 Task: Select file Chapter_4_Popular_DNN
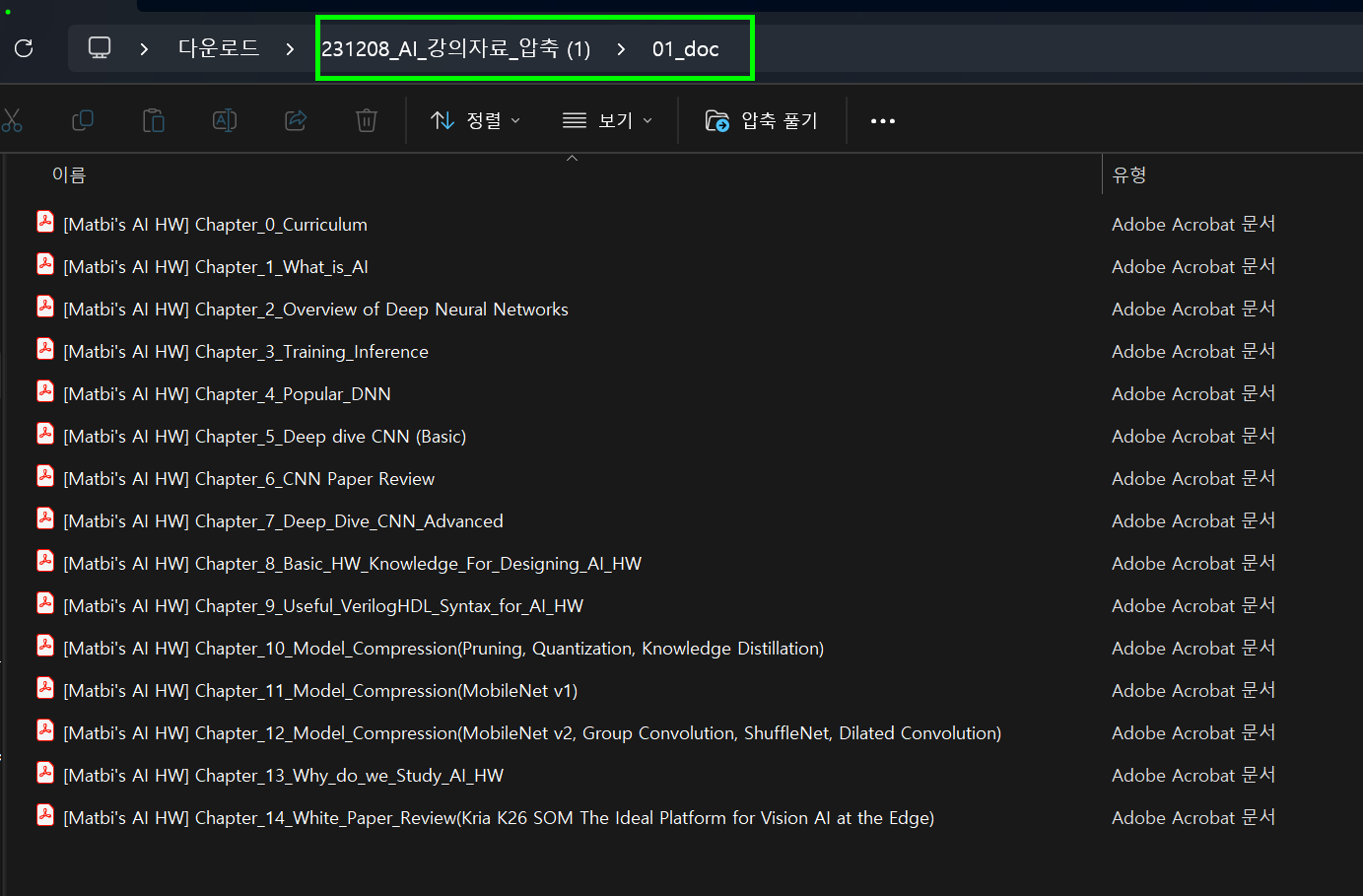(x=227, y=394)
